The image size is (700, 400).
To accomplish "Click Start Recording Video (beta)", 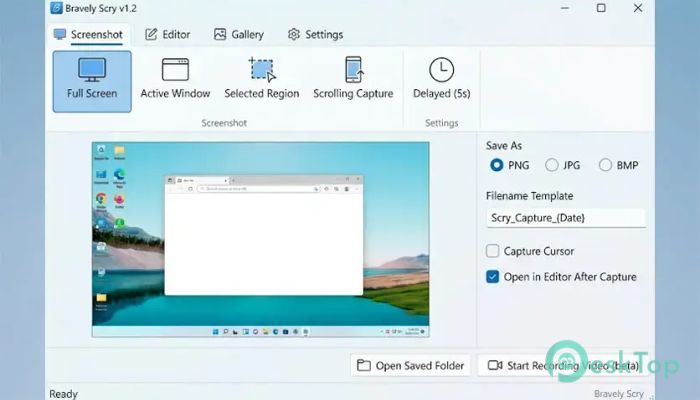I will point(563,366).
